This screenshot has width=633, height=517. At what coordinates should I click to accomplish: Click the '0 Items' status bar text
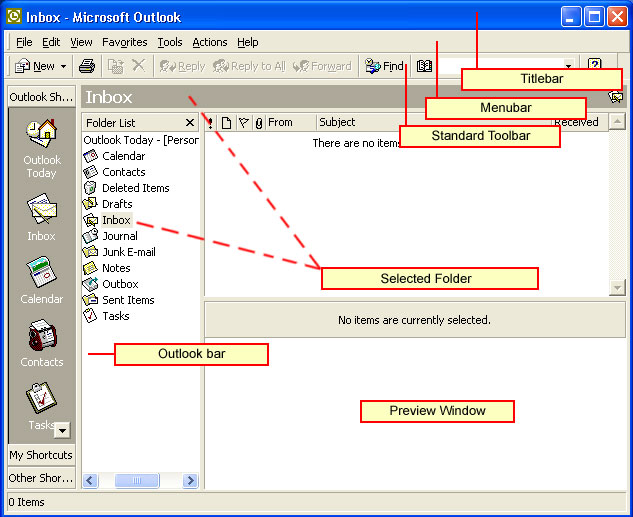click(x=26, y=502)
